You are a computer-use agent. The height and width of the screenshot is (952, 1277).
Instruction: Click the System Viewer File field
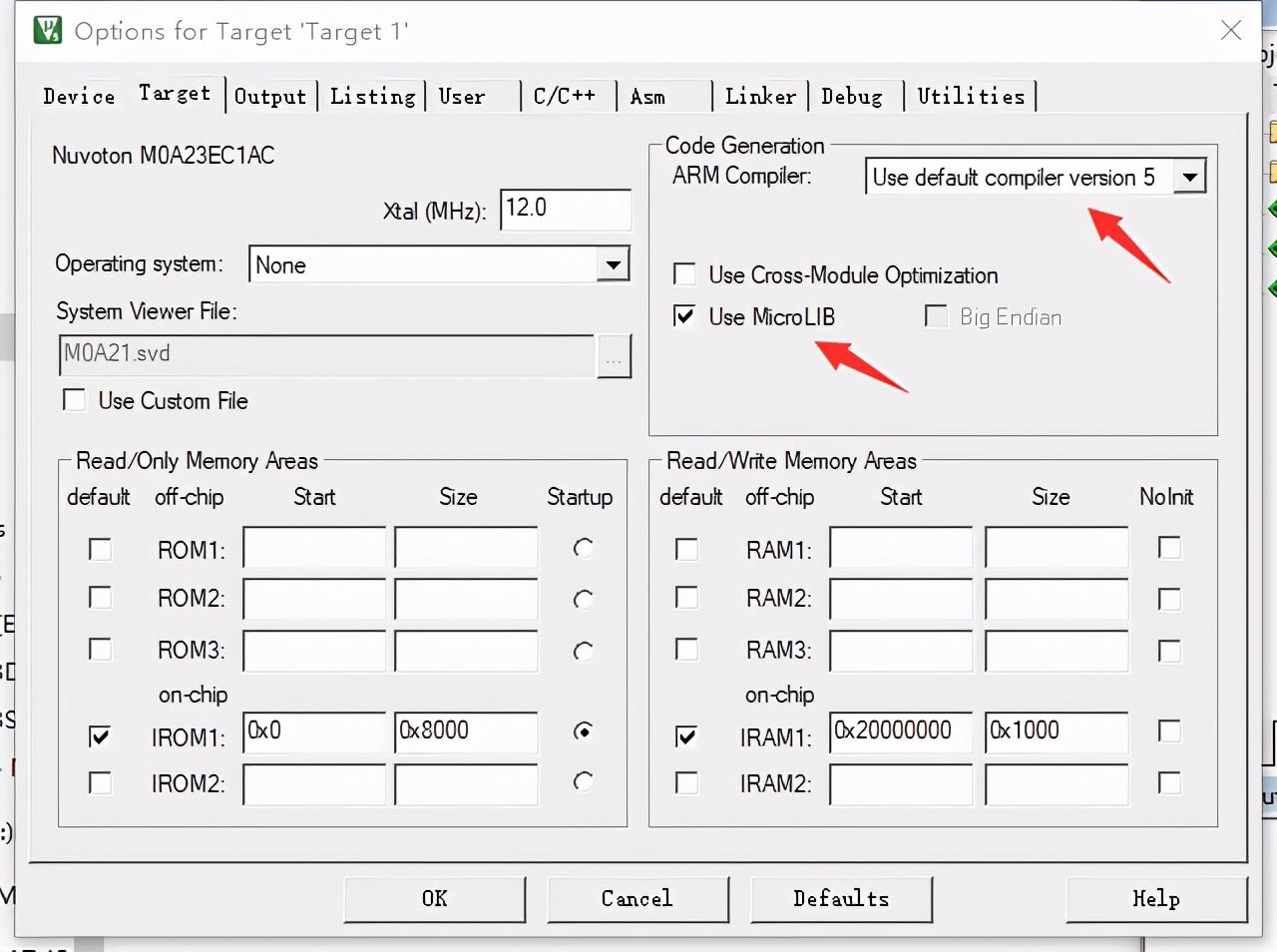coord(327,355)
